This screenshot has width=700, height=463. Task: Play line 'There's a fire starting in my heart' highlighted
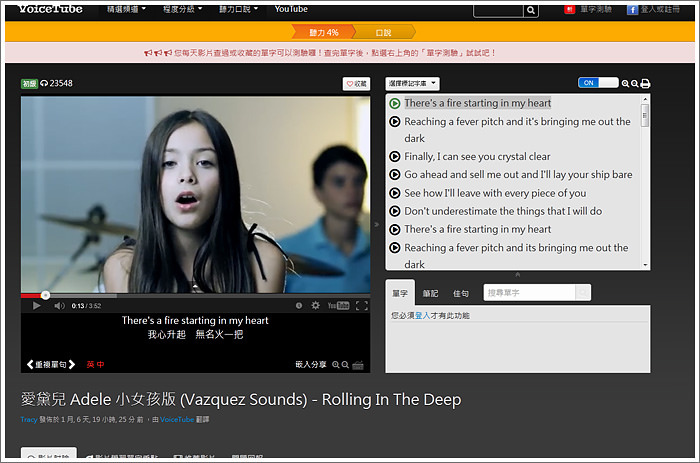pos(395,103)
